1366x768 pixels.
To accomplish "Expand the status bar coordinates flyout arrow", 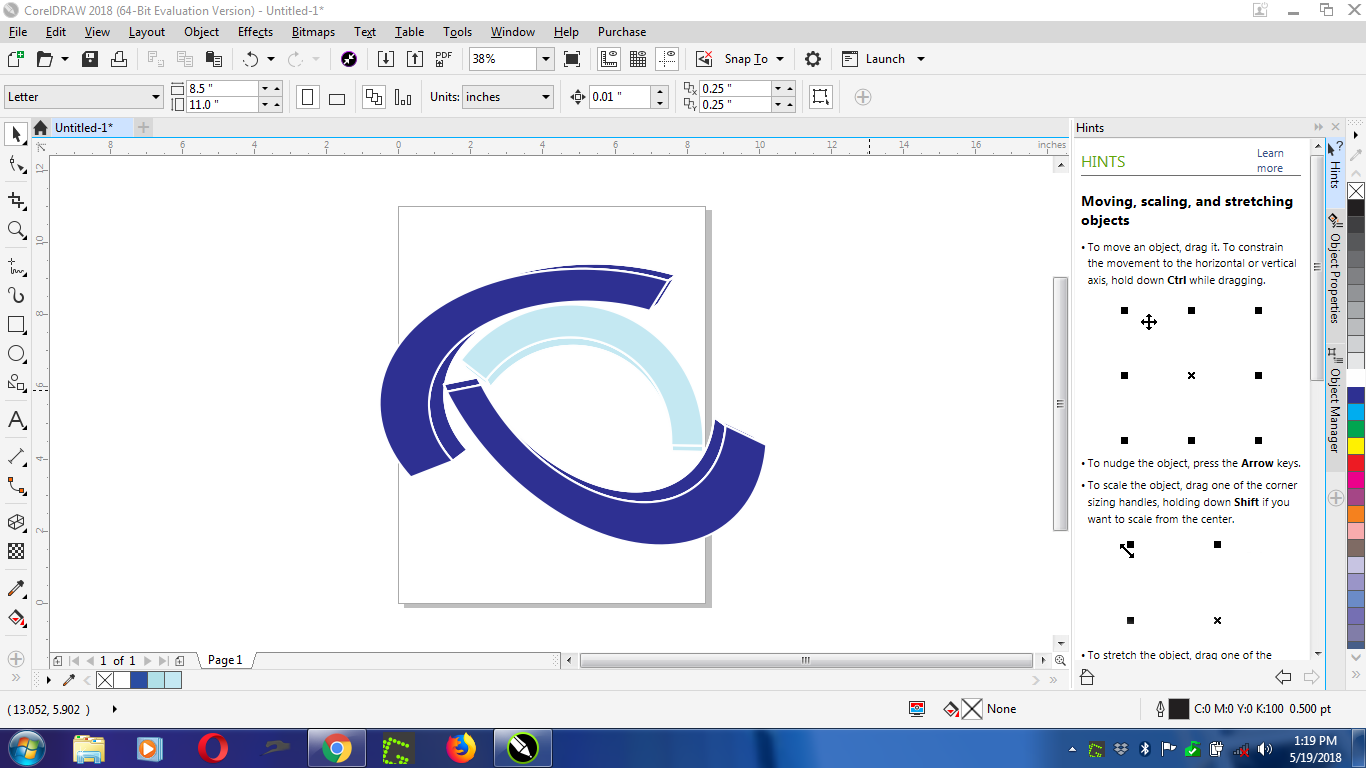I will [114, 709].
